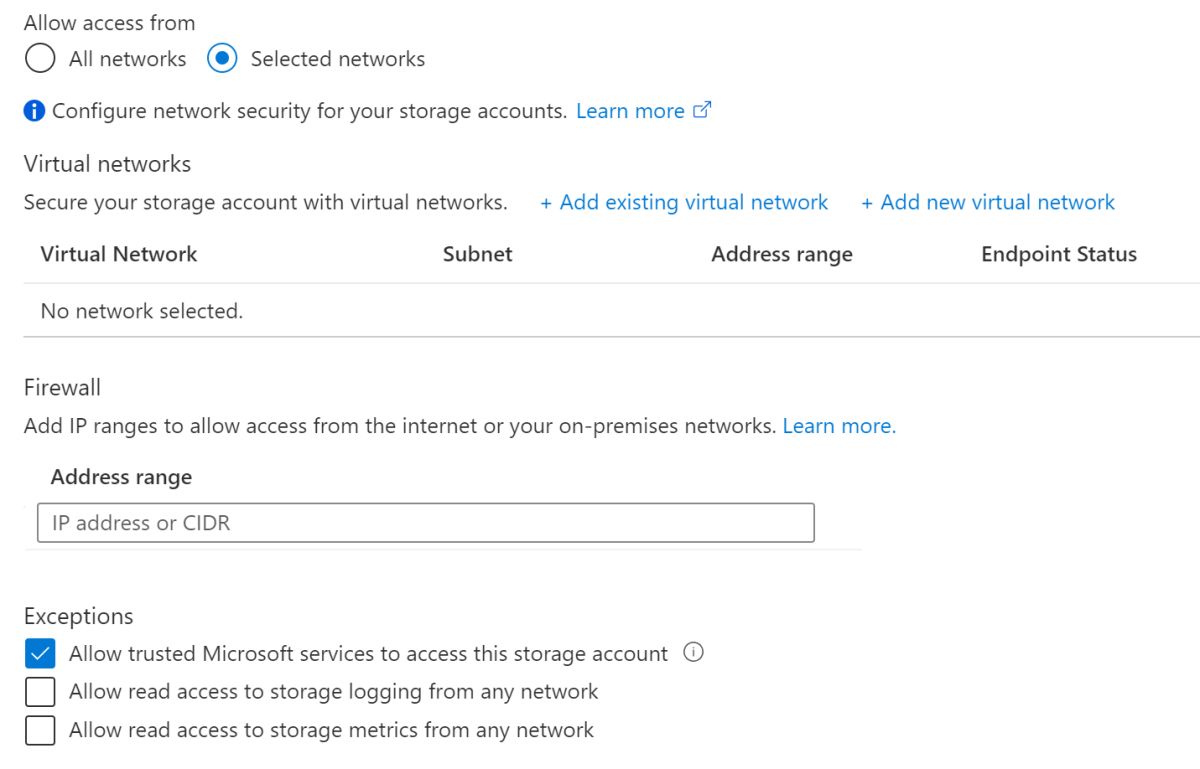Click Add existing virtual network
Screen dimensions: 1200x769
(x=684, y=203)
